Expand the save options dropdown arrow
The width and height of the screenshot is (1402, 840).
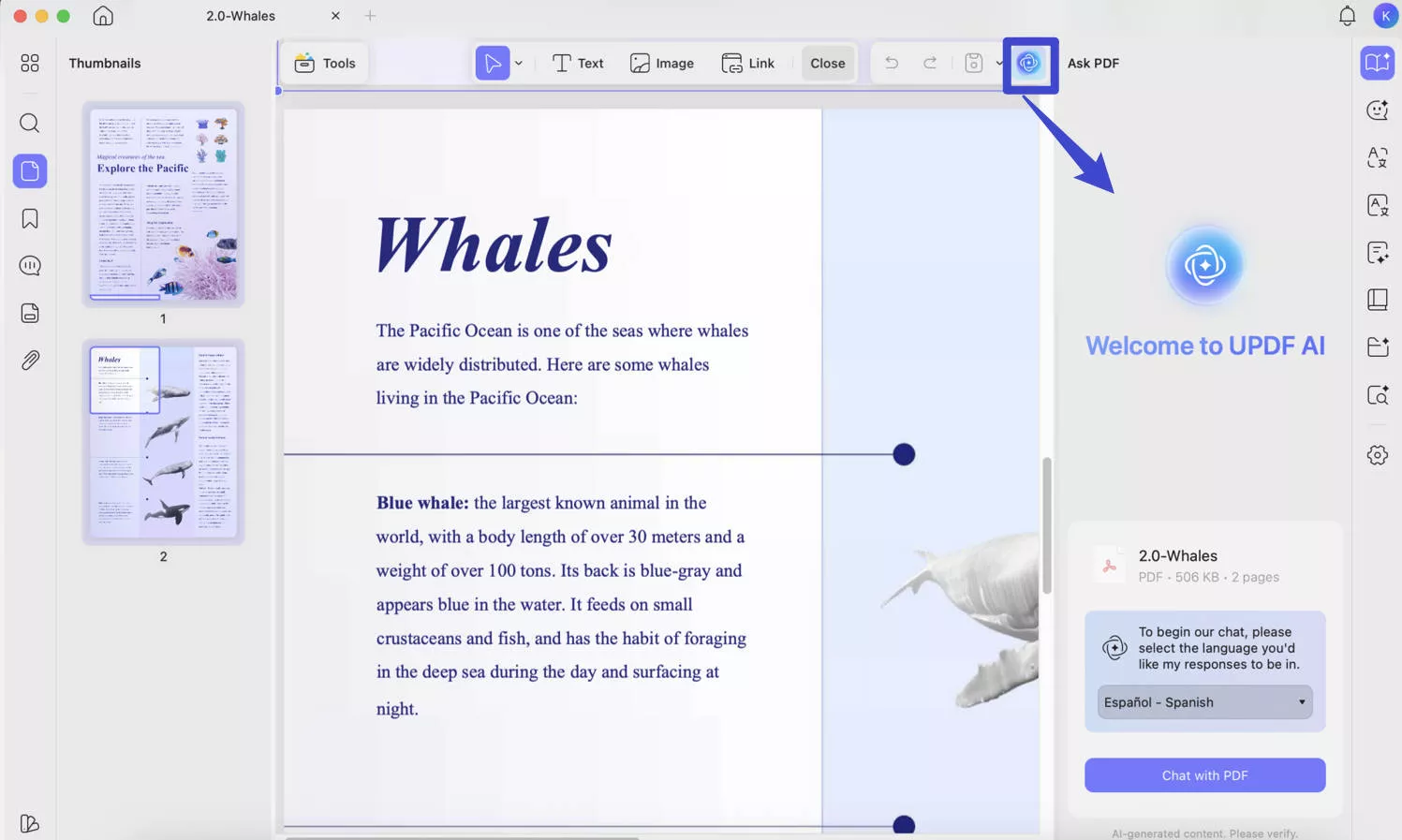(x=998, y=63)
